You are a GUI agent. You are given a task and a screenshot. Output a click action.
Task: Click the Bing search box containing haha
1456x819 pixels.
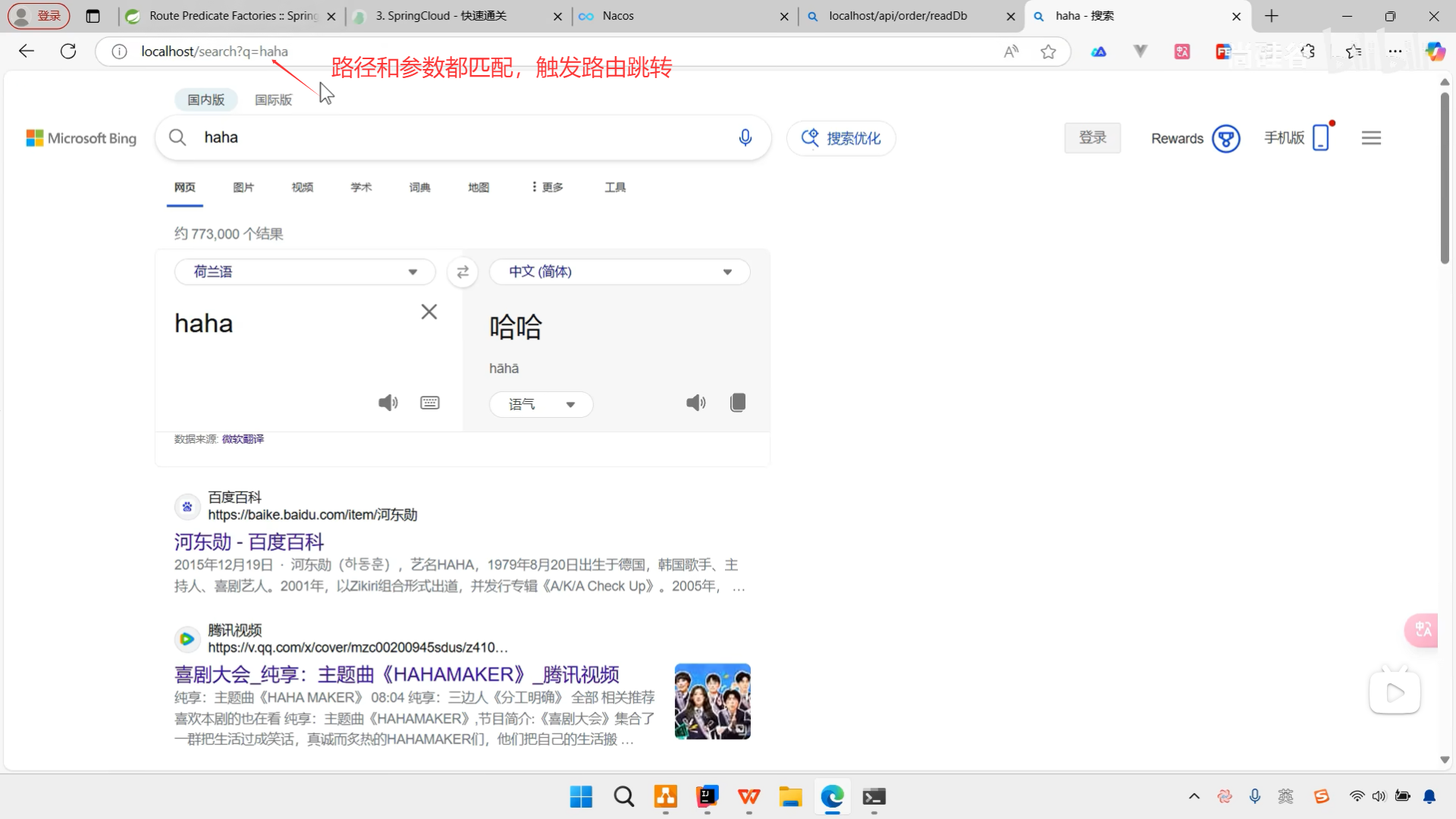[x=455, y=137]
